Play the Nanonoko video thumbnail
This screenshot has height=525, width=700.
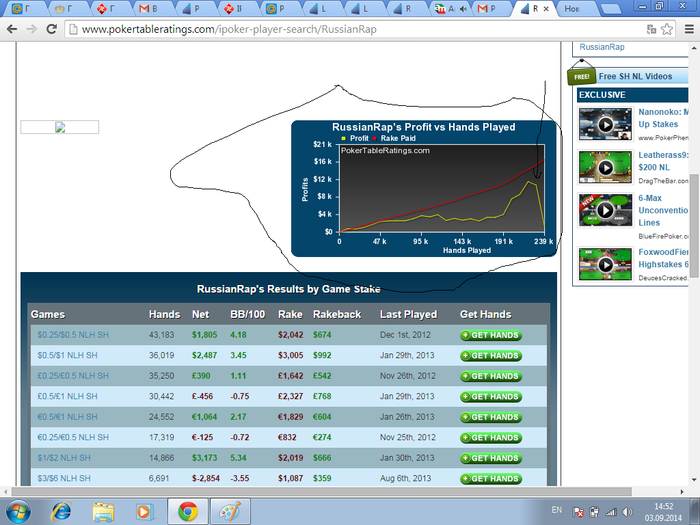coord(605,124)
